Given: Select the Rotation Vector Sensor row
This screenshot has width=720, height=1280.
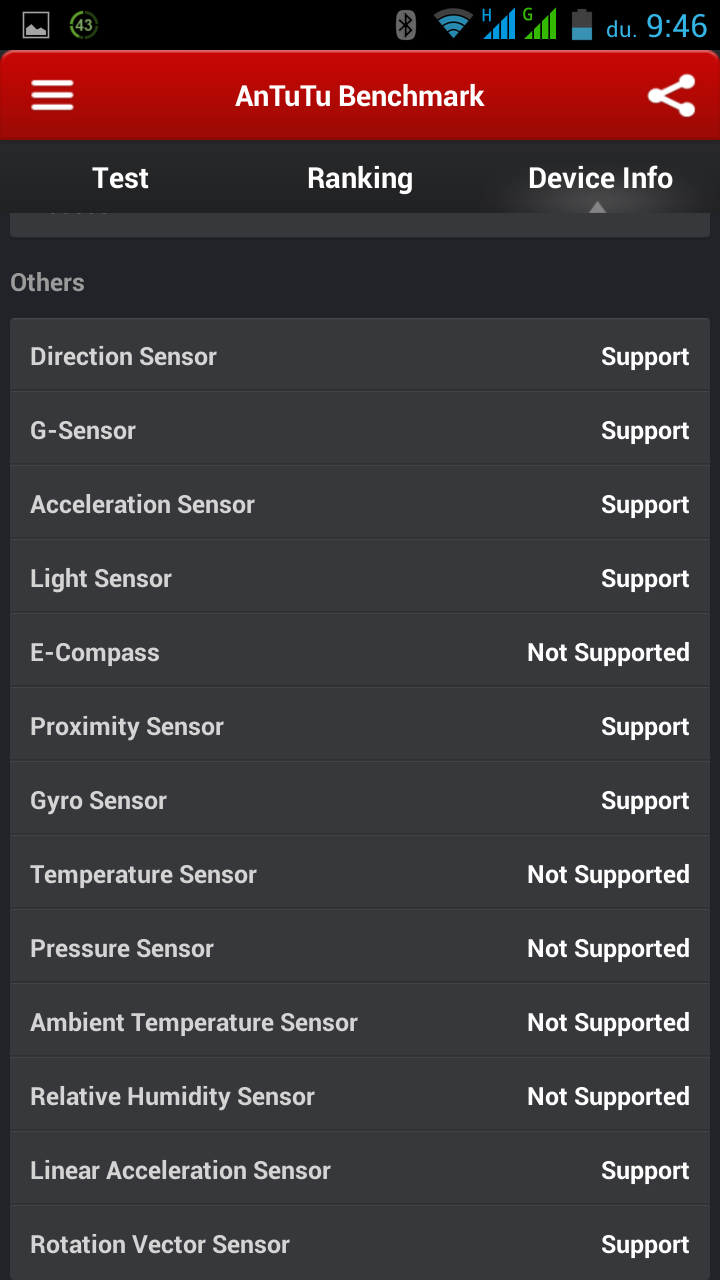Looking at the screenshot, I should tap(360, 1245).
